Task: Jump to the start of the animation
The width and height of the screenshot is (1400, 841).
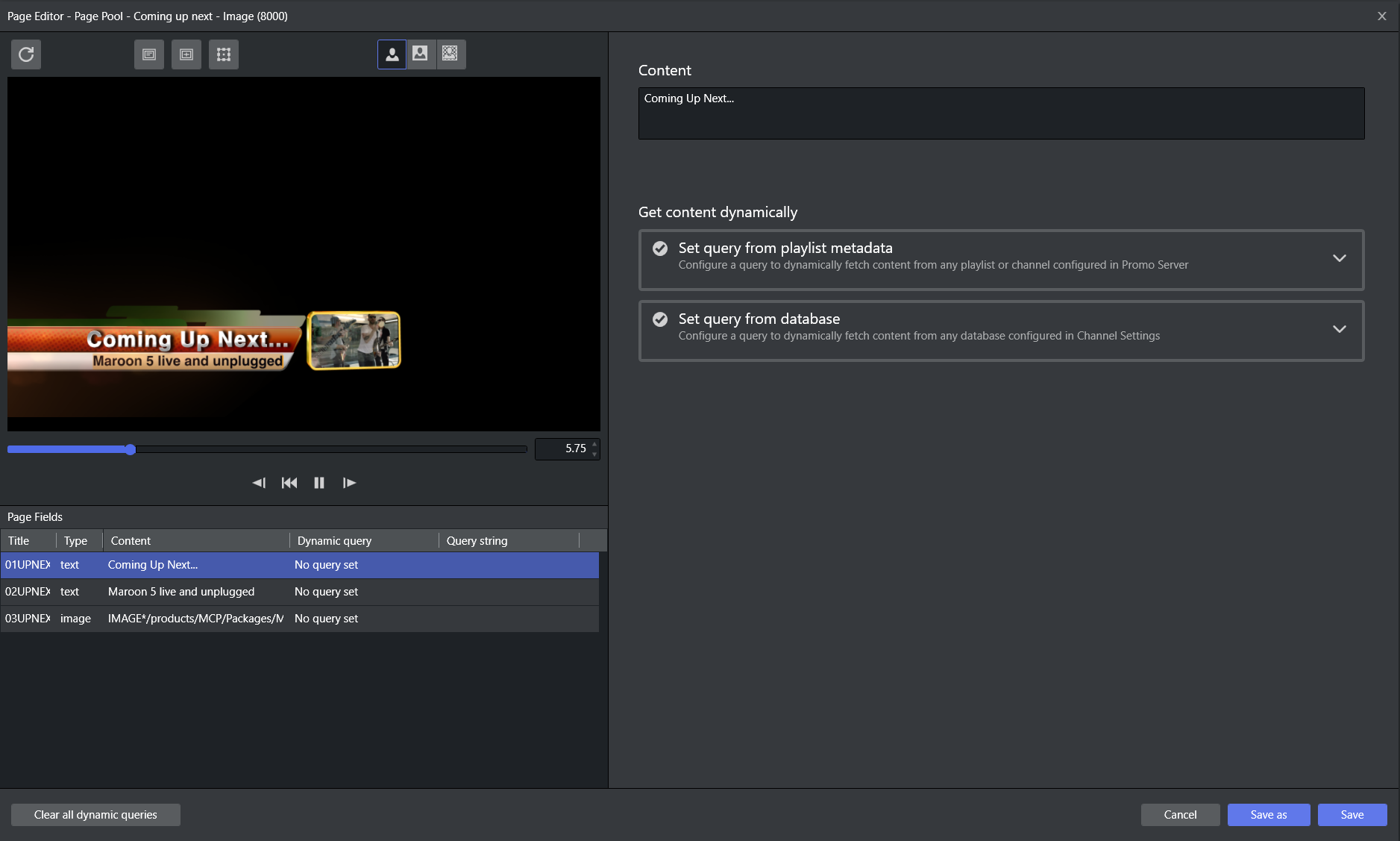Action: coord(289,483)
